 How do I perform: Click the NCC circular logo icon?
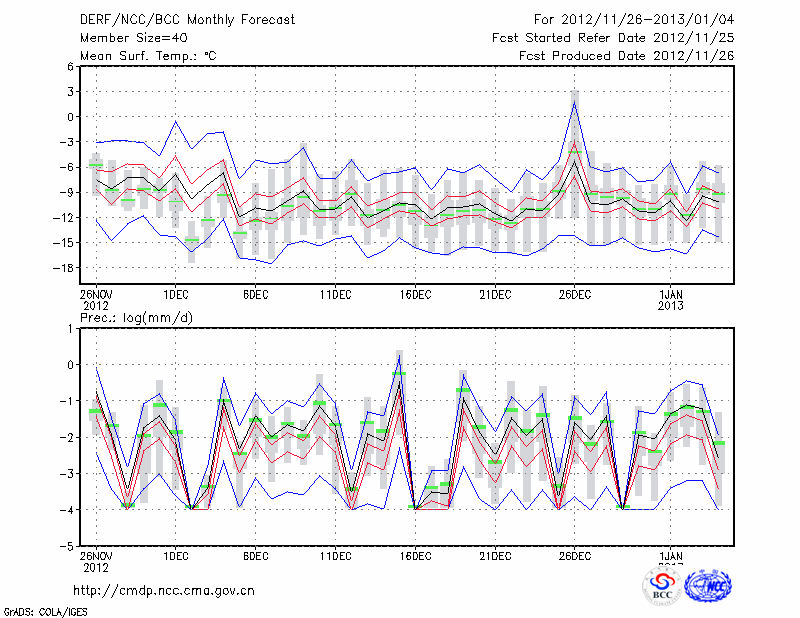pos(707,586)
